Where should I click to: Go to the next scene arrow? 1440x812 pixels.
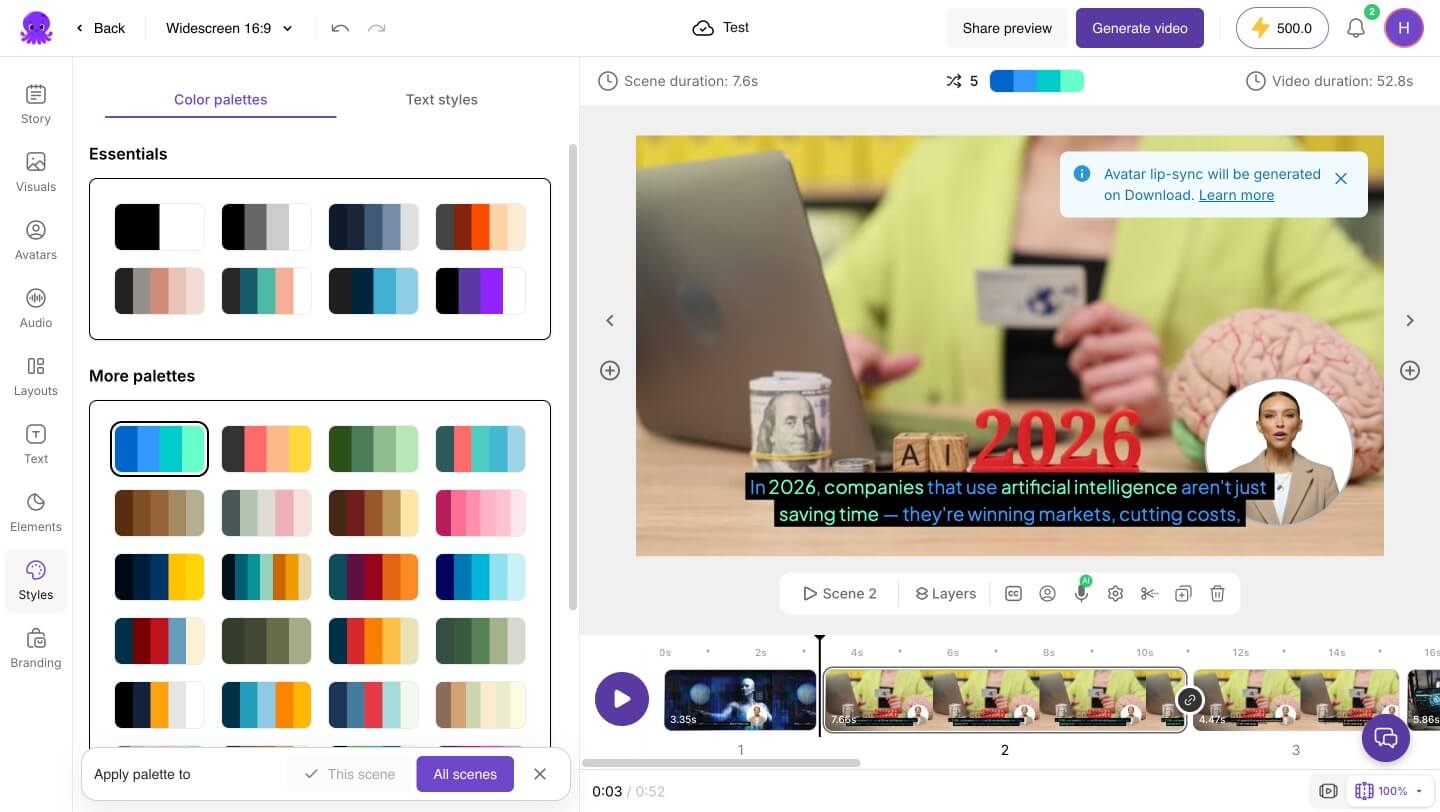(1410, 320)
